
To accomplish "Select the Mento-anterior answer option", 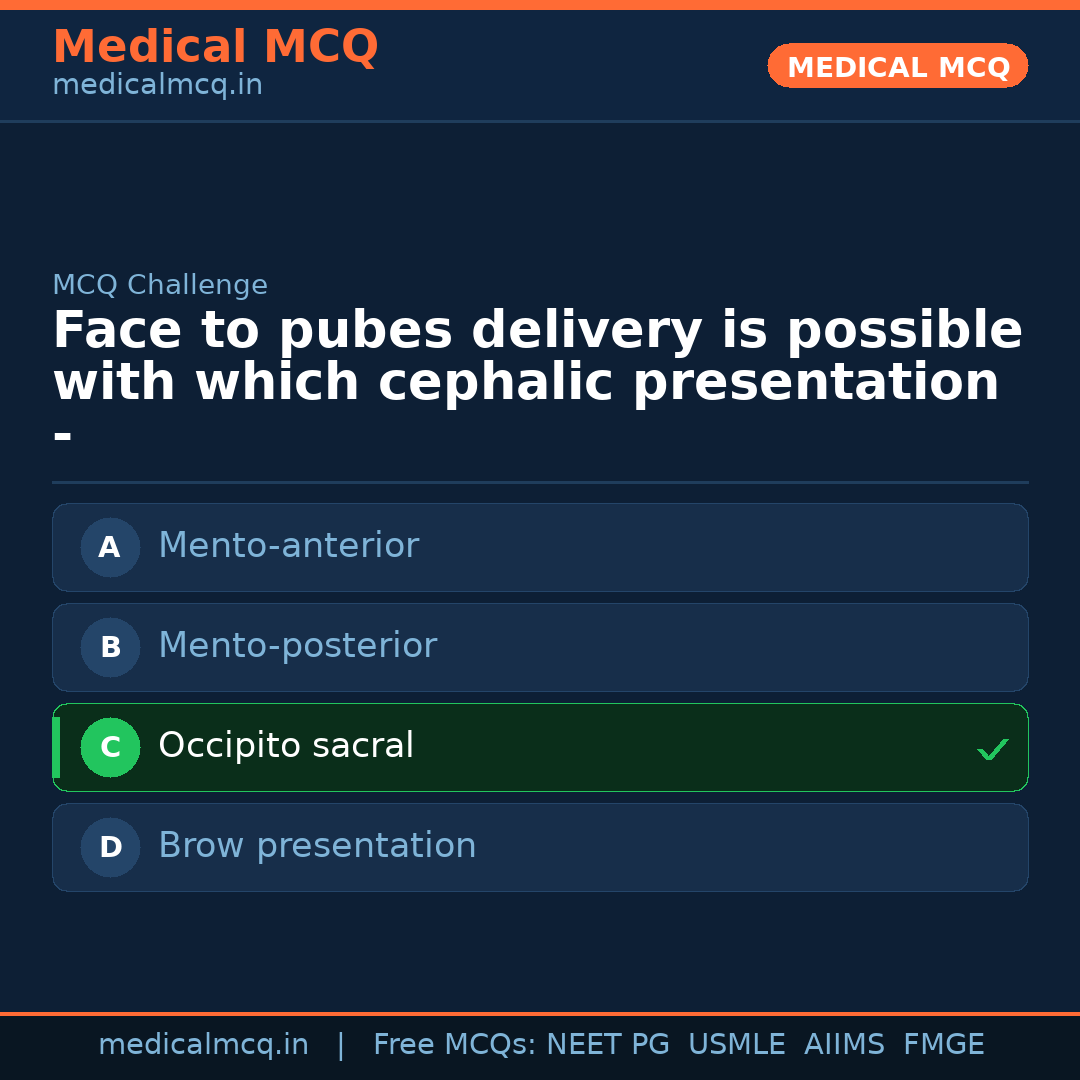I will [x=540, y=547].
